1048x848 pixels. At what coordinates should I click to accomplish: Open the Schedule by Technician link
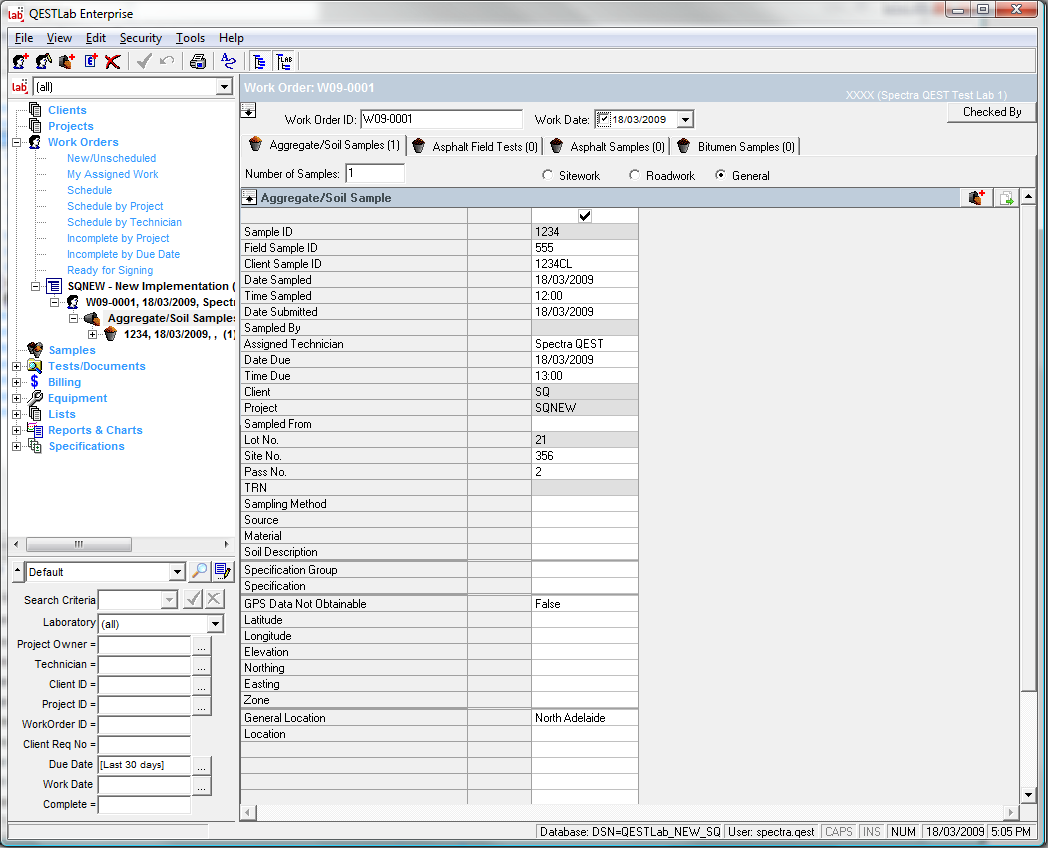(x=124, y=222)
